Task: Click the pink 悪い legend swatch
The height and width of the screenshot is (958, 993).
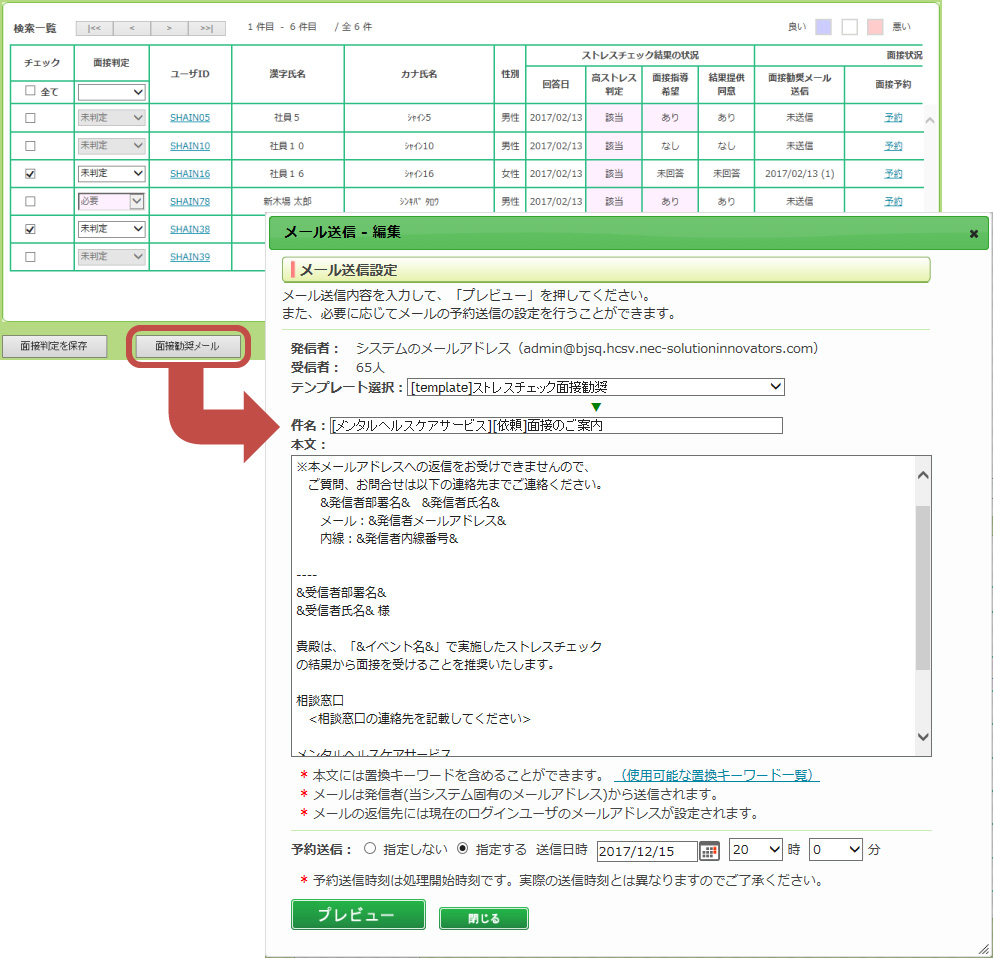Action: click(875, 27)
